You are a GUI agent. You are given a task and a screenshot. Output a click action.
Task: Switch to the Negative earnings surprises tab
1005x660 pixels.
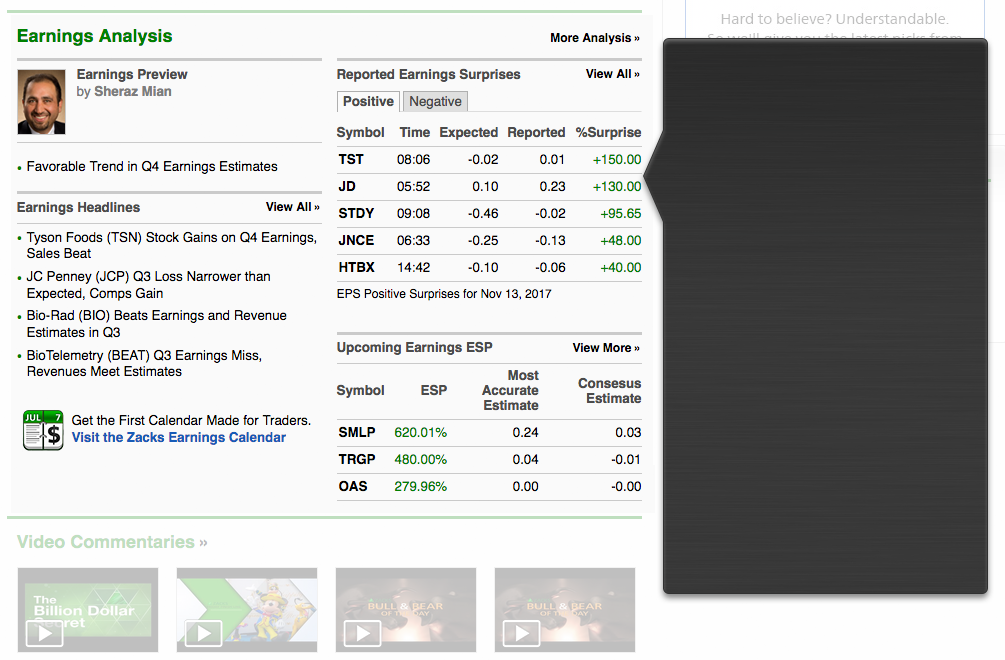pos(435,101)
